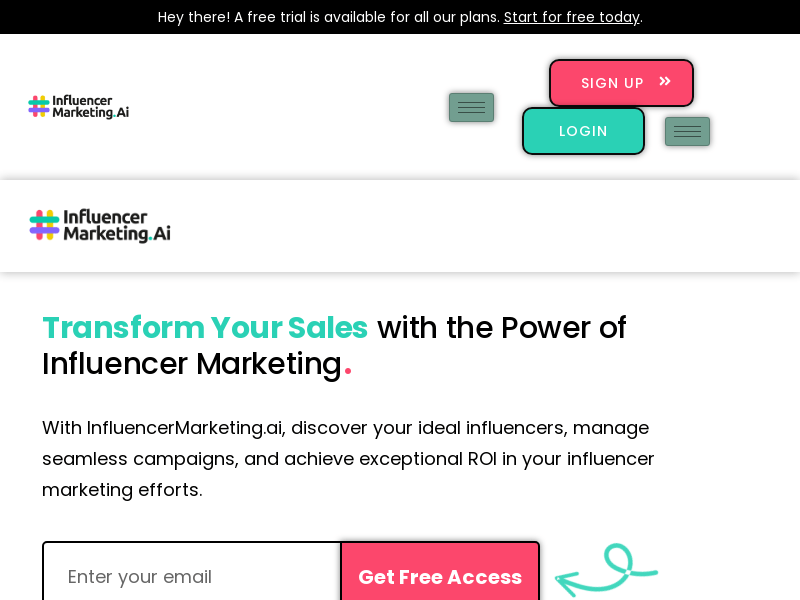Click the "Hey there! A free trial" announcement text
Viewport: 800px width, 600px height.
point(328,17)
